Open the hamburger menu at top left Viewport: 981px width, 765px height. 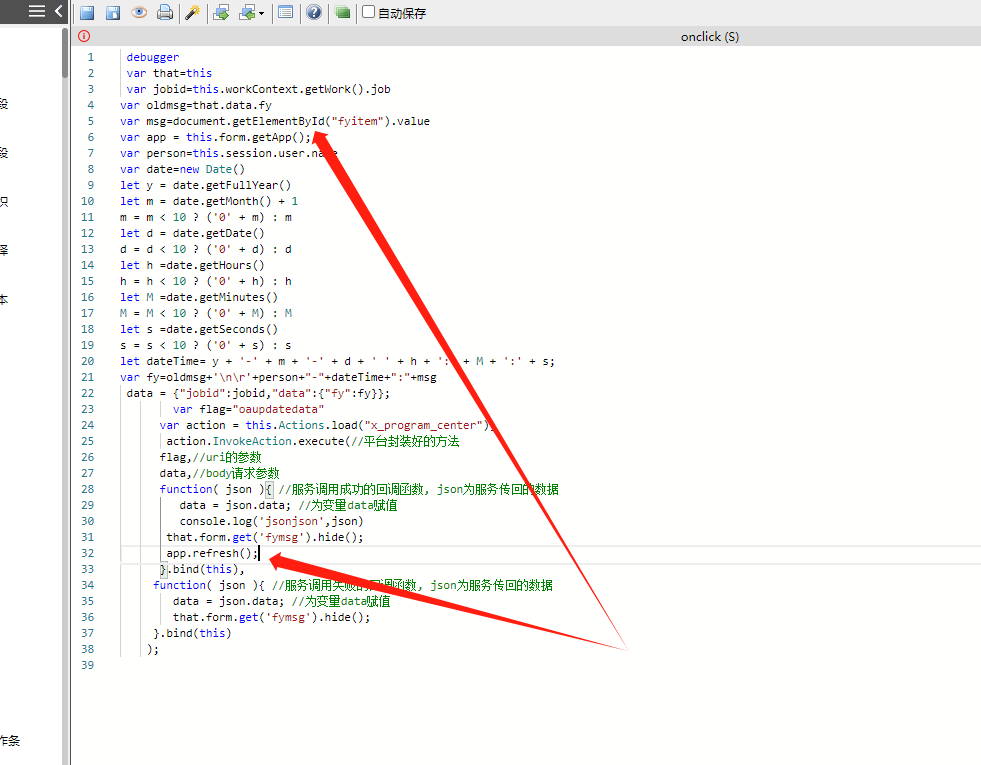coord(36,11)
